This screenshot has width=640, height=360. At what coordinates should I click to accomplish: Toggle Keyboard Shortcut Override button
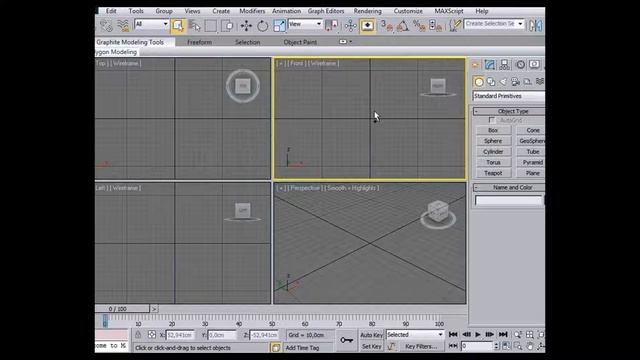[367, 26]
